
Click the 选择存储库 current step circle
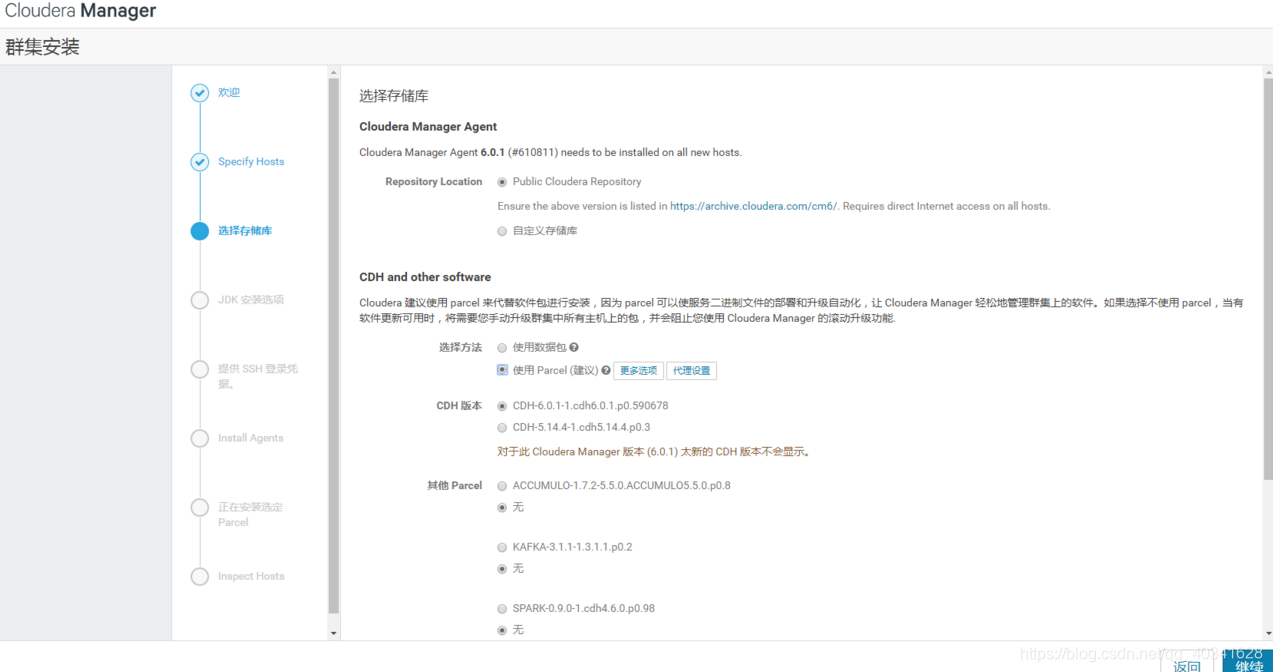(x=200, y=231)
